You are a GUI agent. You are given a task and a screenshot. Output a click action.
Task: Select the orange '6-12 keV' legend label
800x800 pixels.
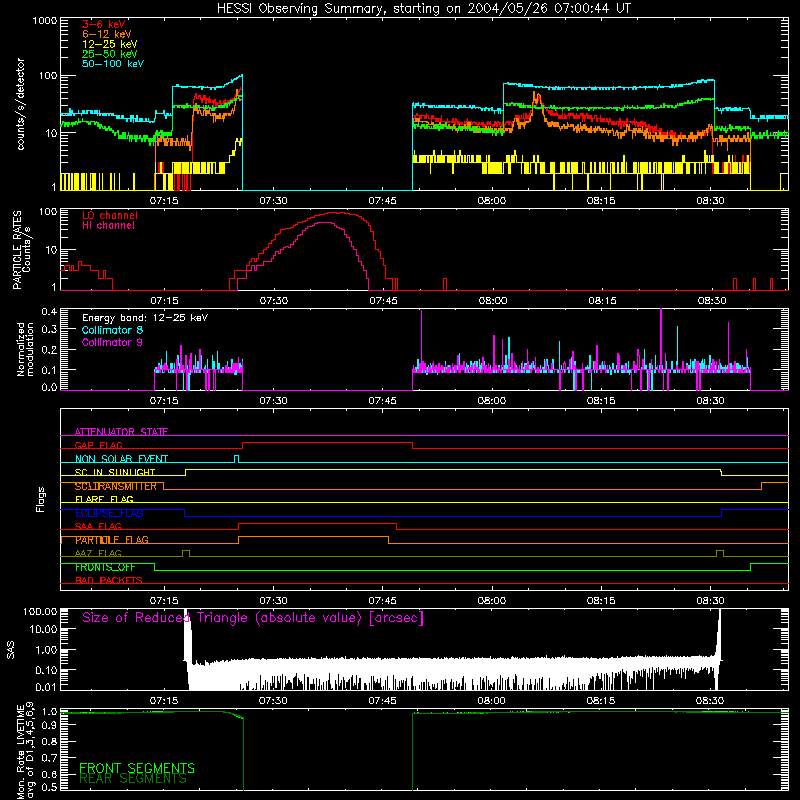[x=107, y=34]
